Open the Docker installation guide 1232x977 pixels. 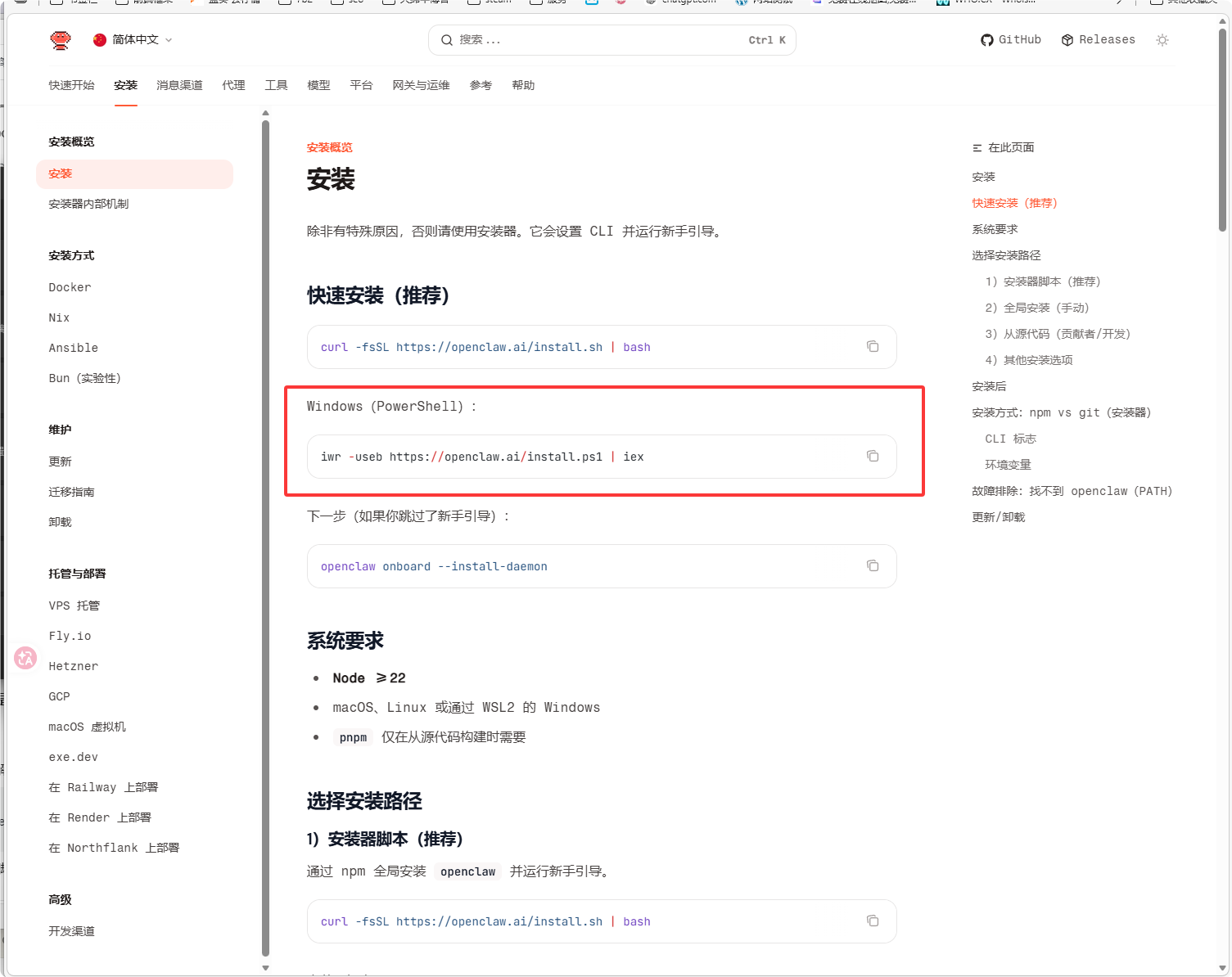click(x=70, y=287)
